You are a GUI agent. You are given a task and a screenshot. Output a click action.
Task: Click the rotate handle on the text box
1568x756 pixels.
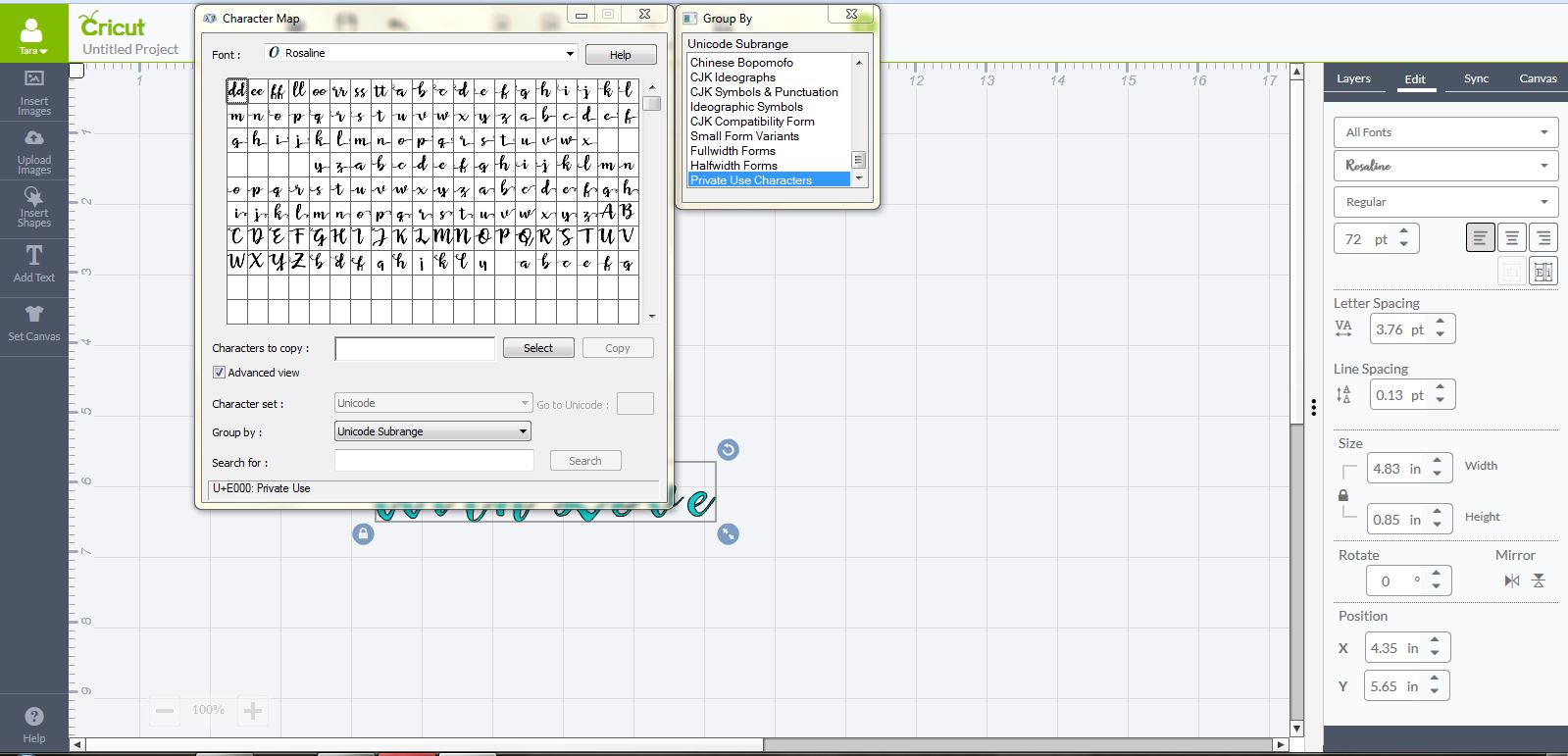728,450
